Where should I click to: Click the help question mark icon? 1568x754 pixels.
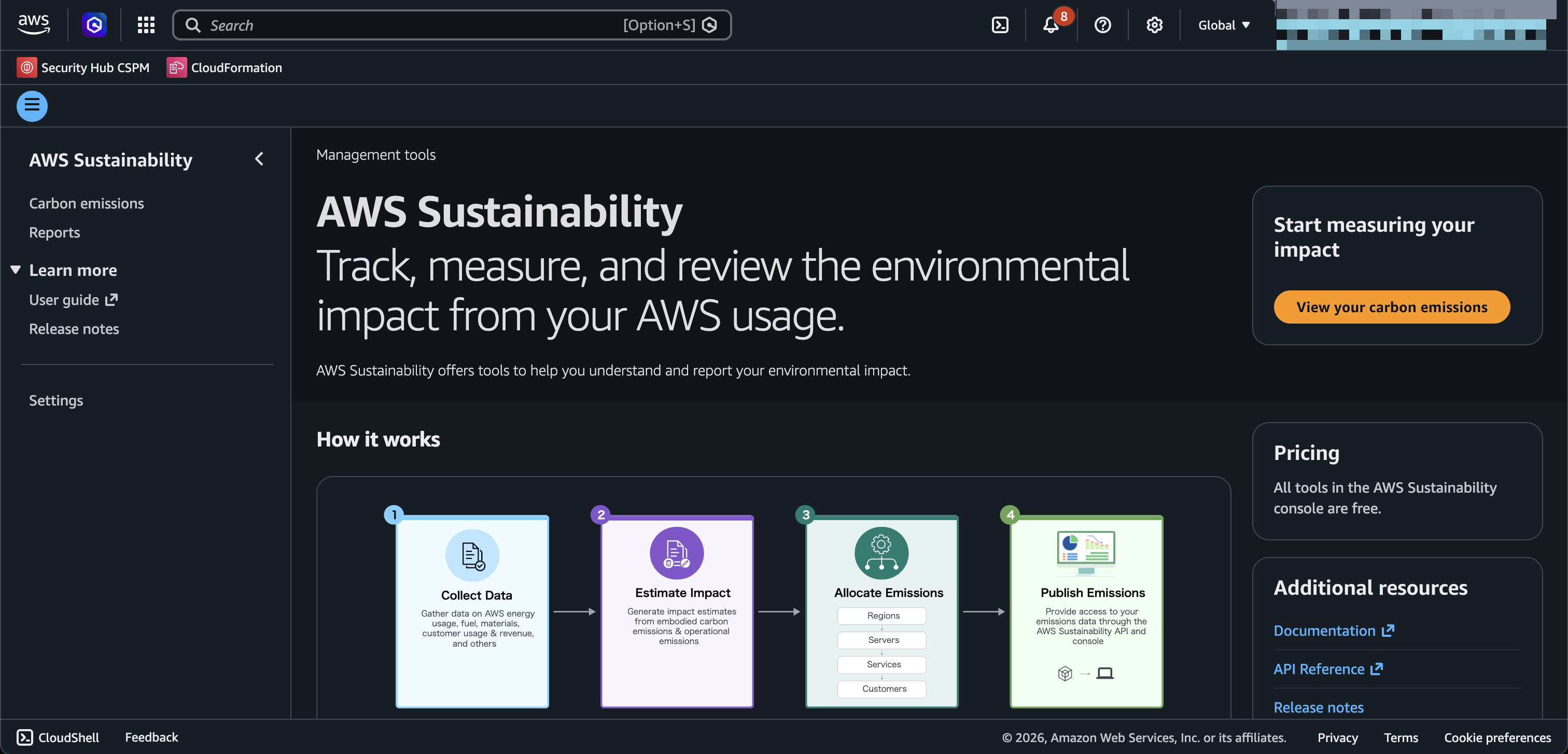coord(1102,25)
